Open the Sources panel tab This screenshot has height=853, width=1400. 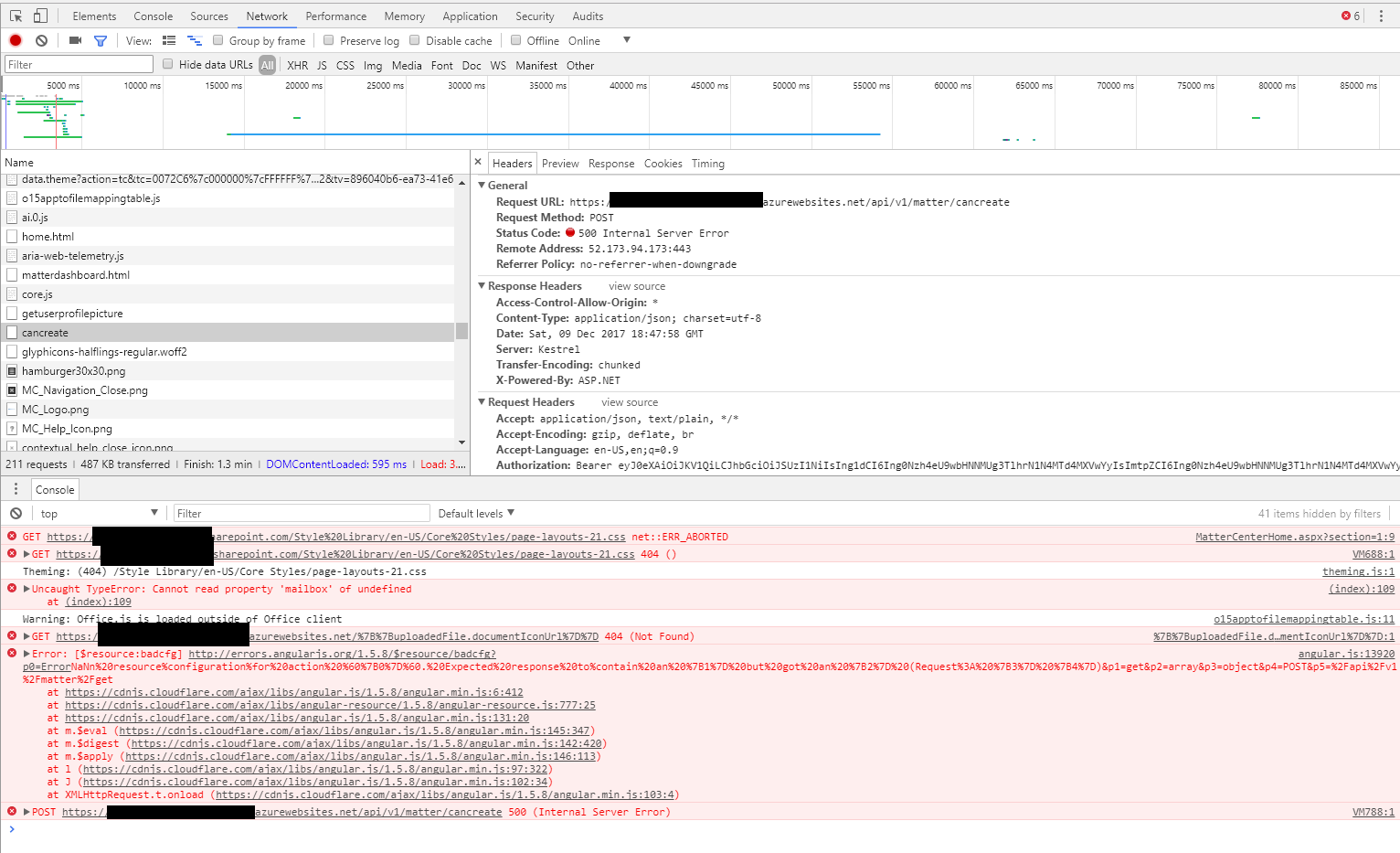(x=209, y=16)
